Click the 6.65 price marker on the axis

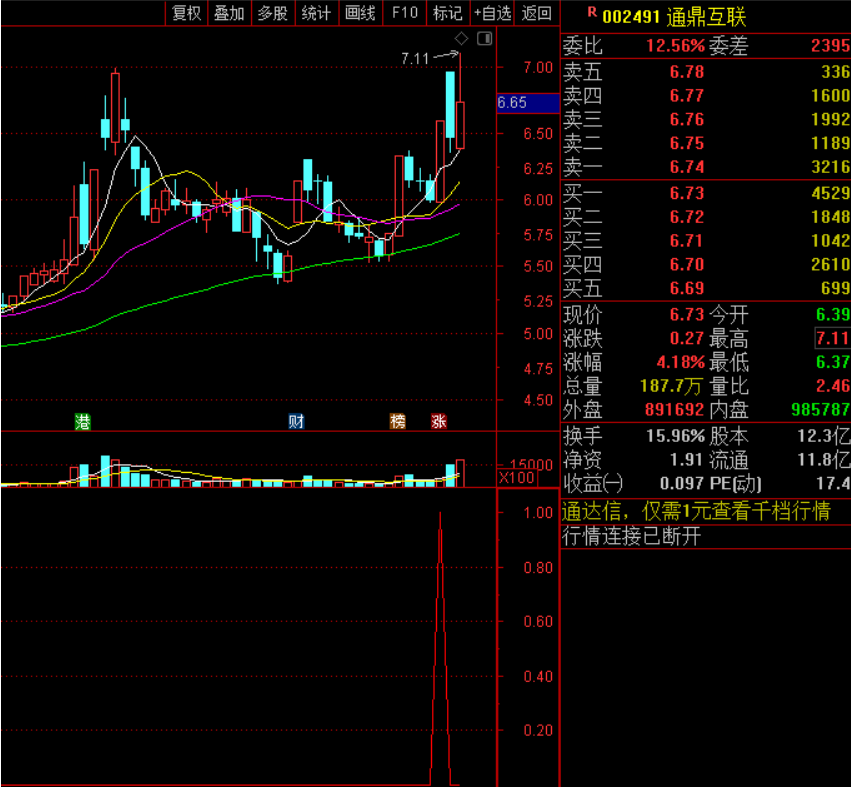click(526, 103)
